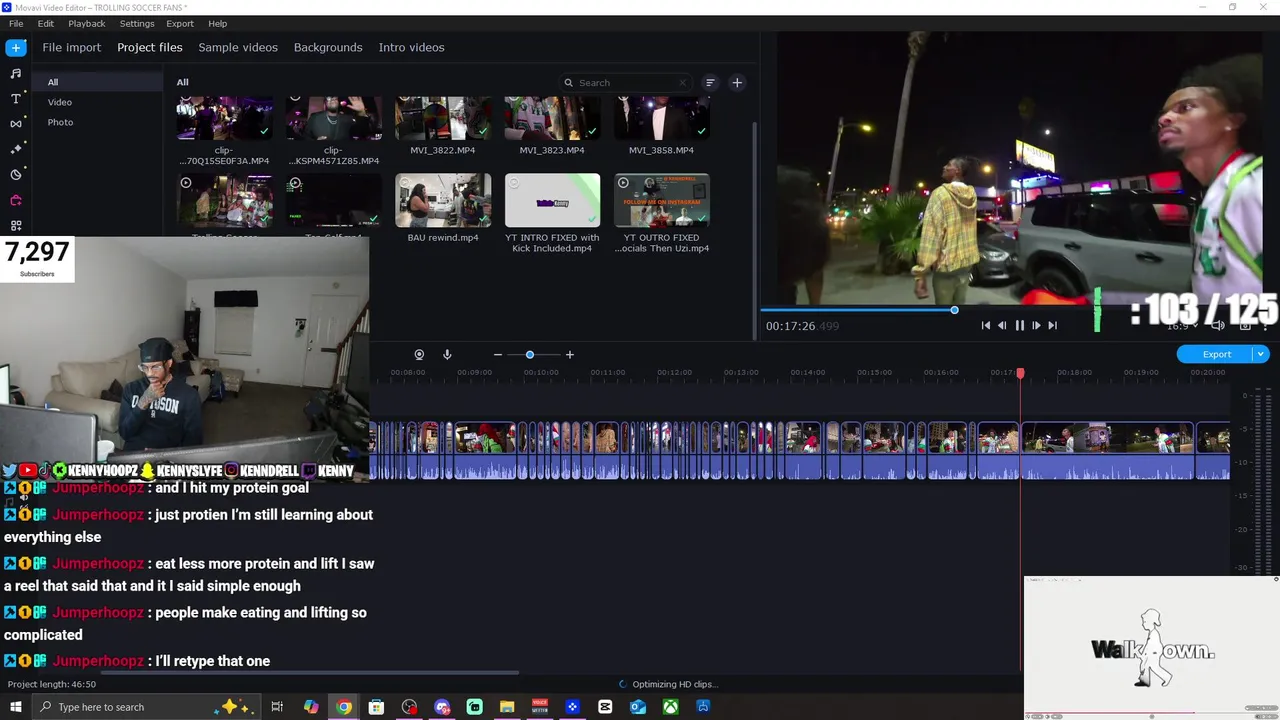Screen dimensions: 1280x720
Task: Click the Export button
Action: 1216,354
